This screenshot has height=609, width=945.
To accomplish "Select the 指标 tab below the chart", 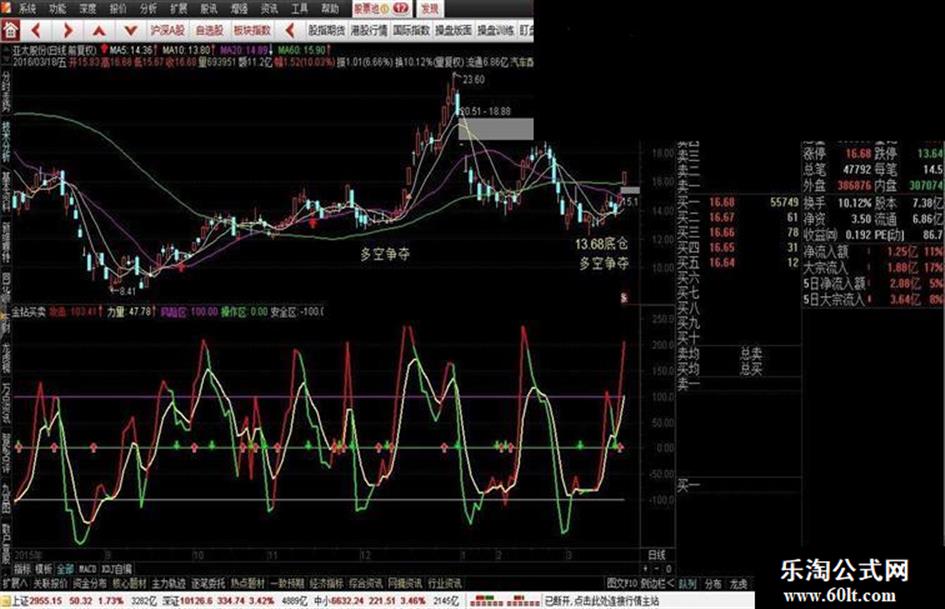I will click(22, 569).
